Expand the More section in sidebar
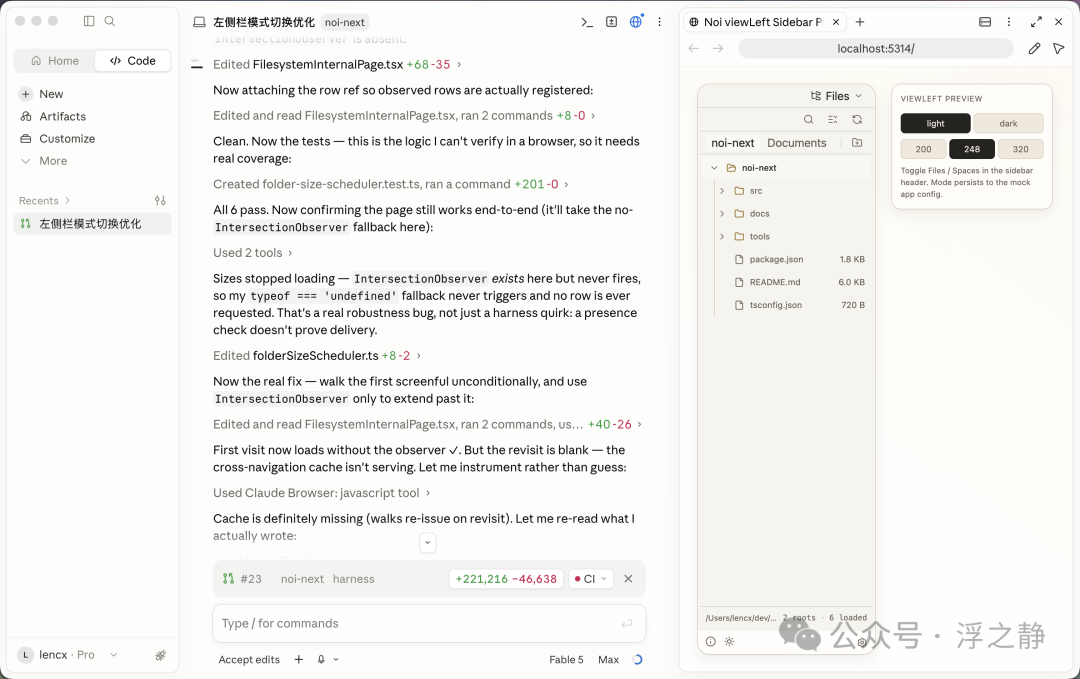This screenshot has width=1080, height=679. tap(44, 161)
